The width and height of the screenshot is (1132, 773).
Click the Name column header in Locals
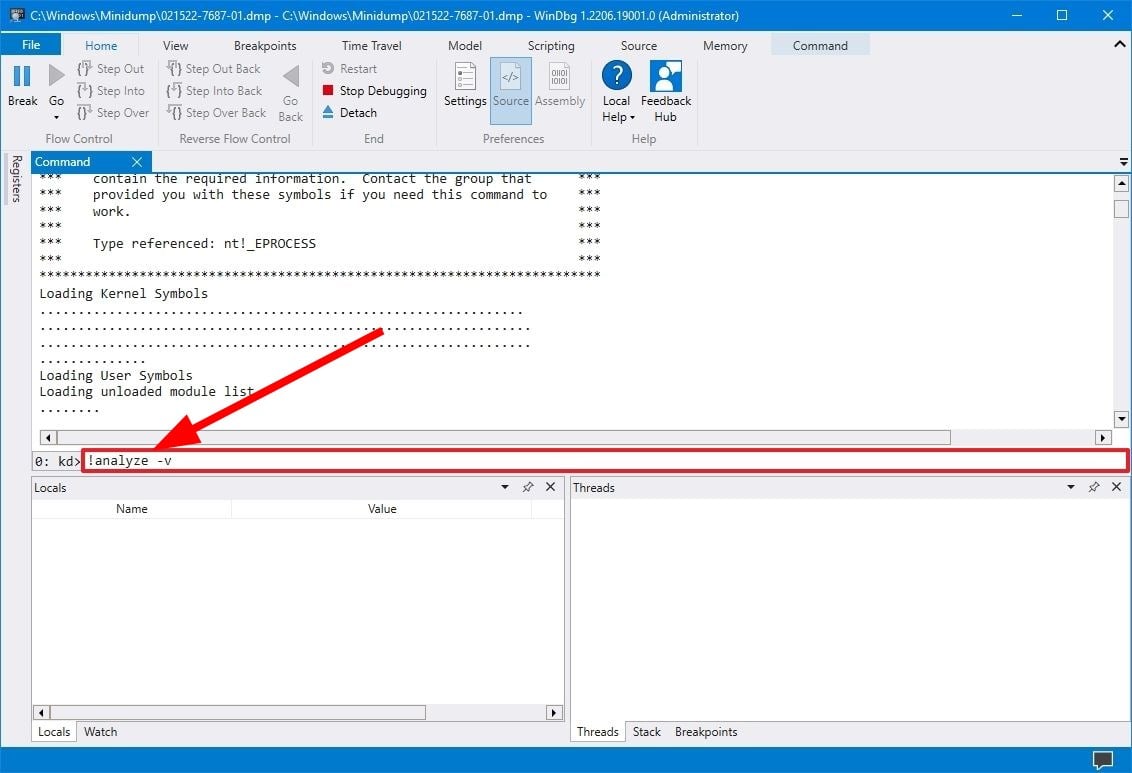[x=131, y=509]
